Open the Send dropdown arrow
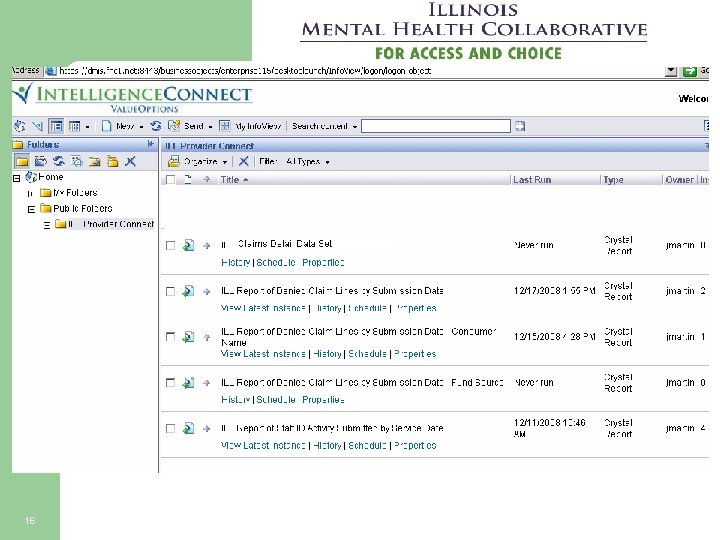Viewport: 720px width, 540px height. click(210, 127)
